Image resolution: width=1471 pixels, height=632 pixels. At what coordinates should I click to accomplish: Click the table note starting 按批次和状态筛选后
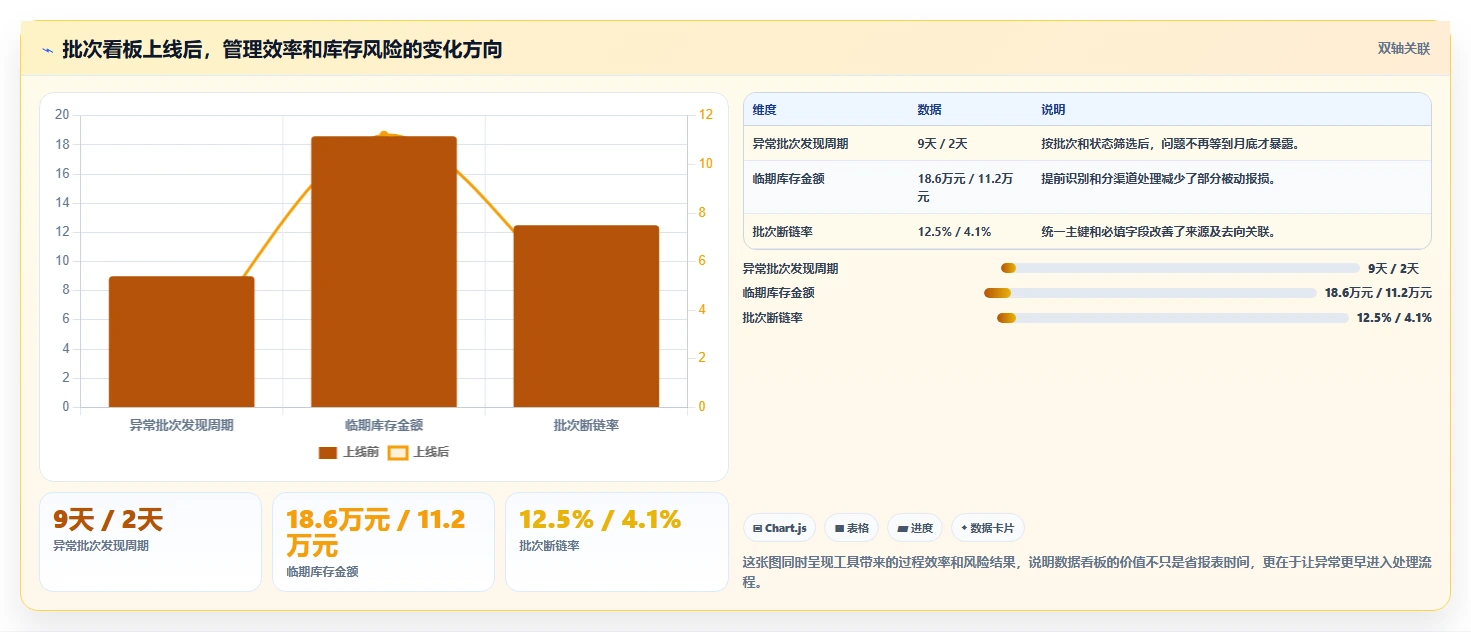click(1170, 144)
